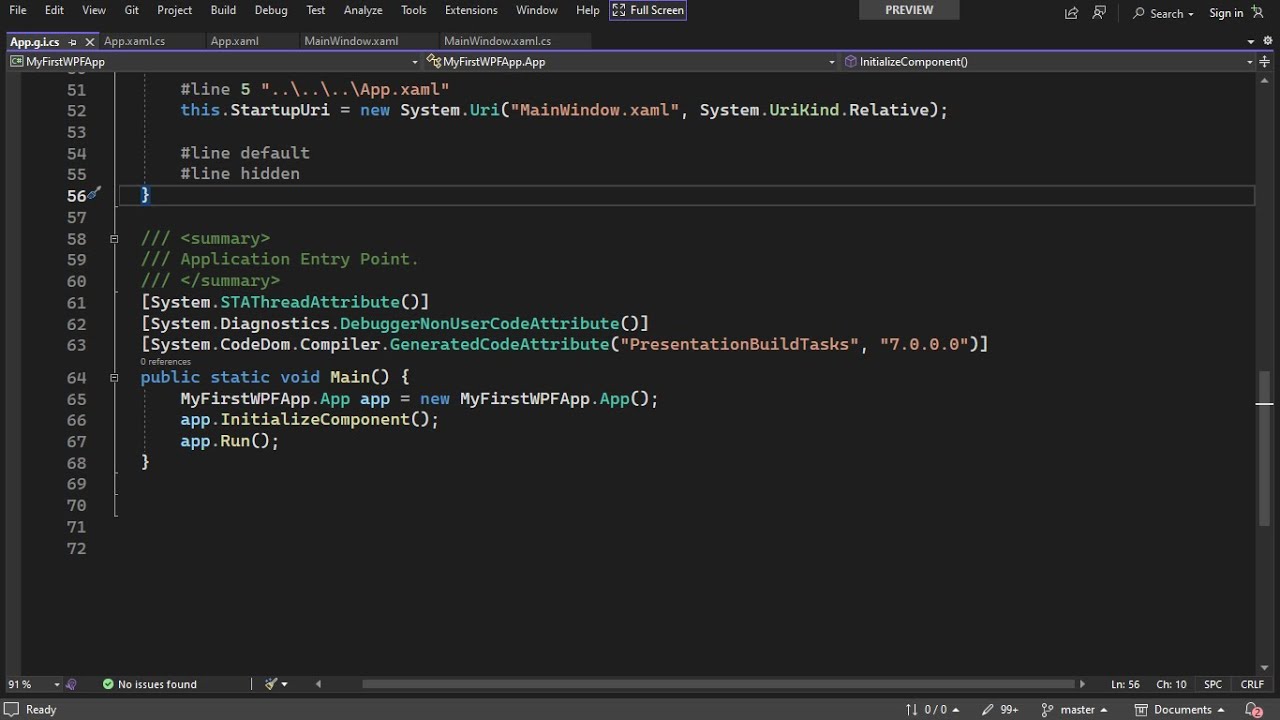Screen dimensions: 1280x720
Task: Switch to the App.xaml tab
Action: 235,41
